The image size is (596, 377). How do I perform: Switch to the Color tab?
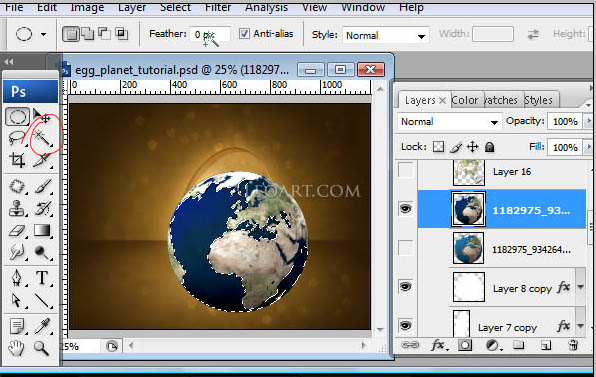coord(464,100)
